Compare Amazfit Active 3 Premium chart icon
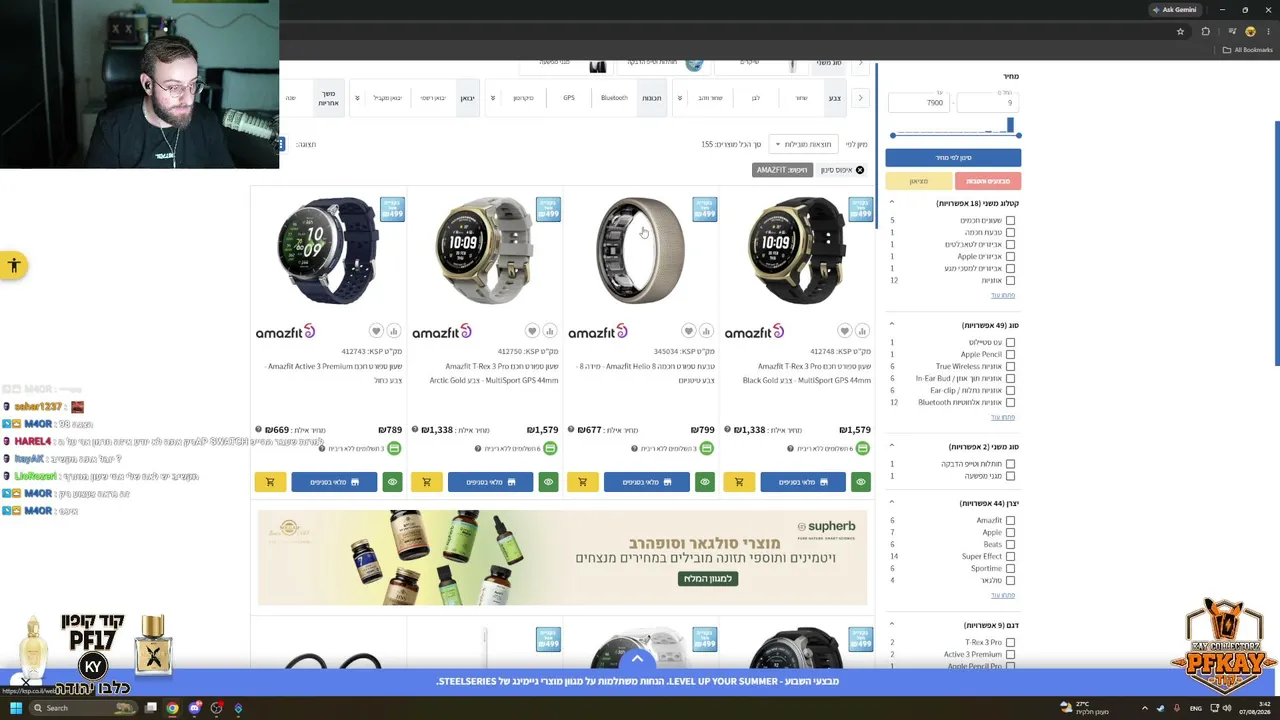Viewport: 1280px width, 720px height. click(x=393, y=331)
